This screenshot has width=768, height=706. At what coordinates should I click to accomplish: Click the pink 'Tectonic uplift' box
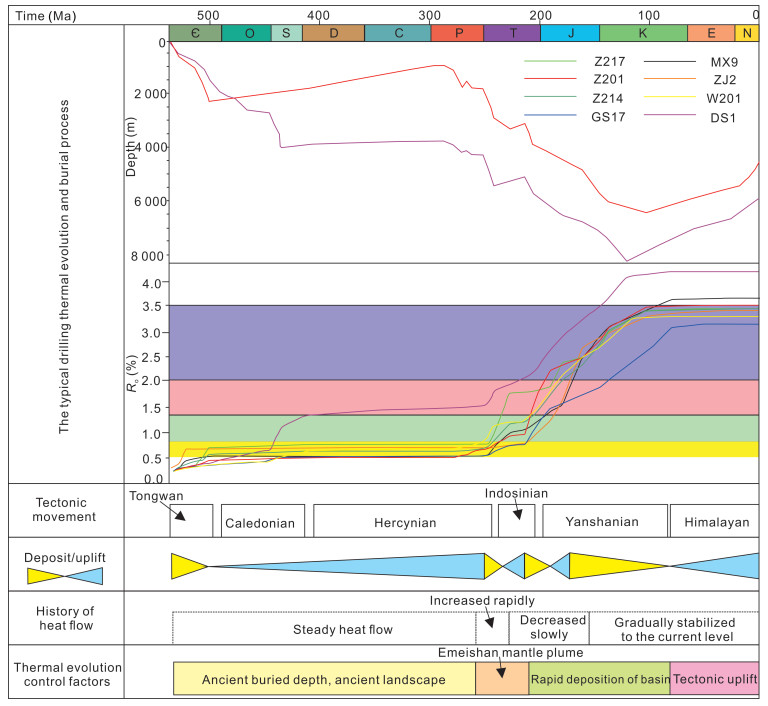click(713, 679)
